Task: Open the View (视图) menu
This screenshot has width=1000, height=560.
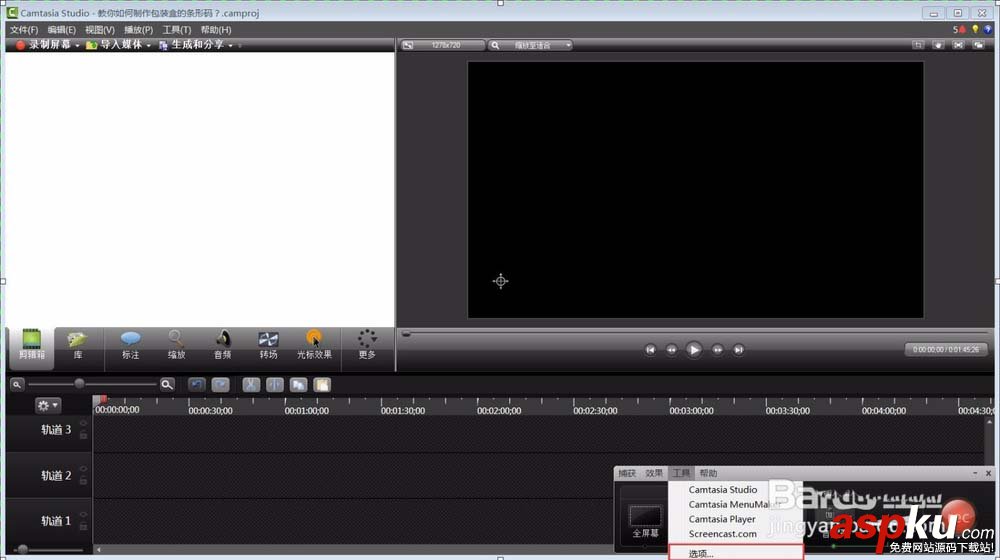Action: click(x=99, y=30)
